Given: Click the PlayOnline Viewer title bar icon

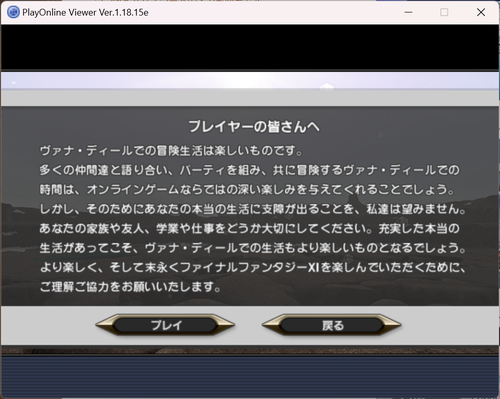Looking at the screenshot, I should click(13, 12).
